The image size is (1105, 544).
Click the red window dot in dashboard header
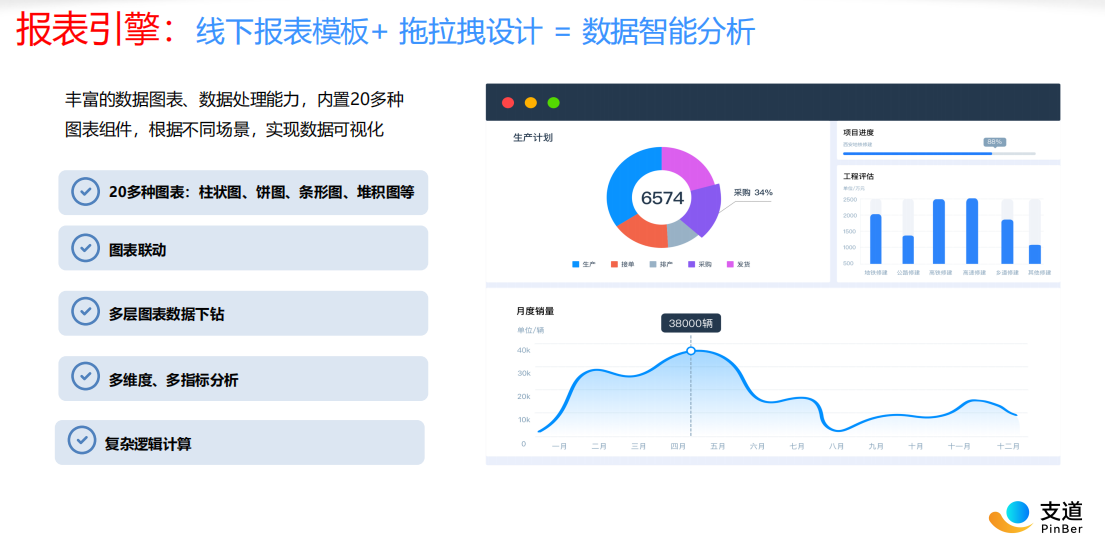pyautogui.click(x=508, y=102)
